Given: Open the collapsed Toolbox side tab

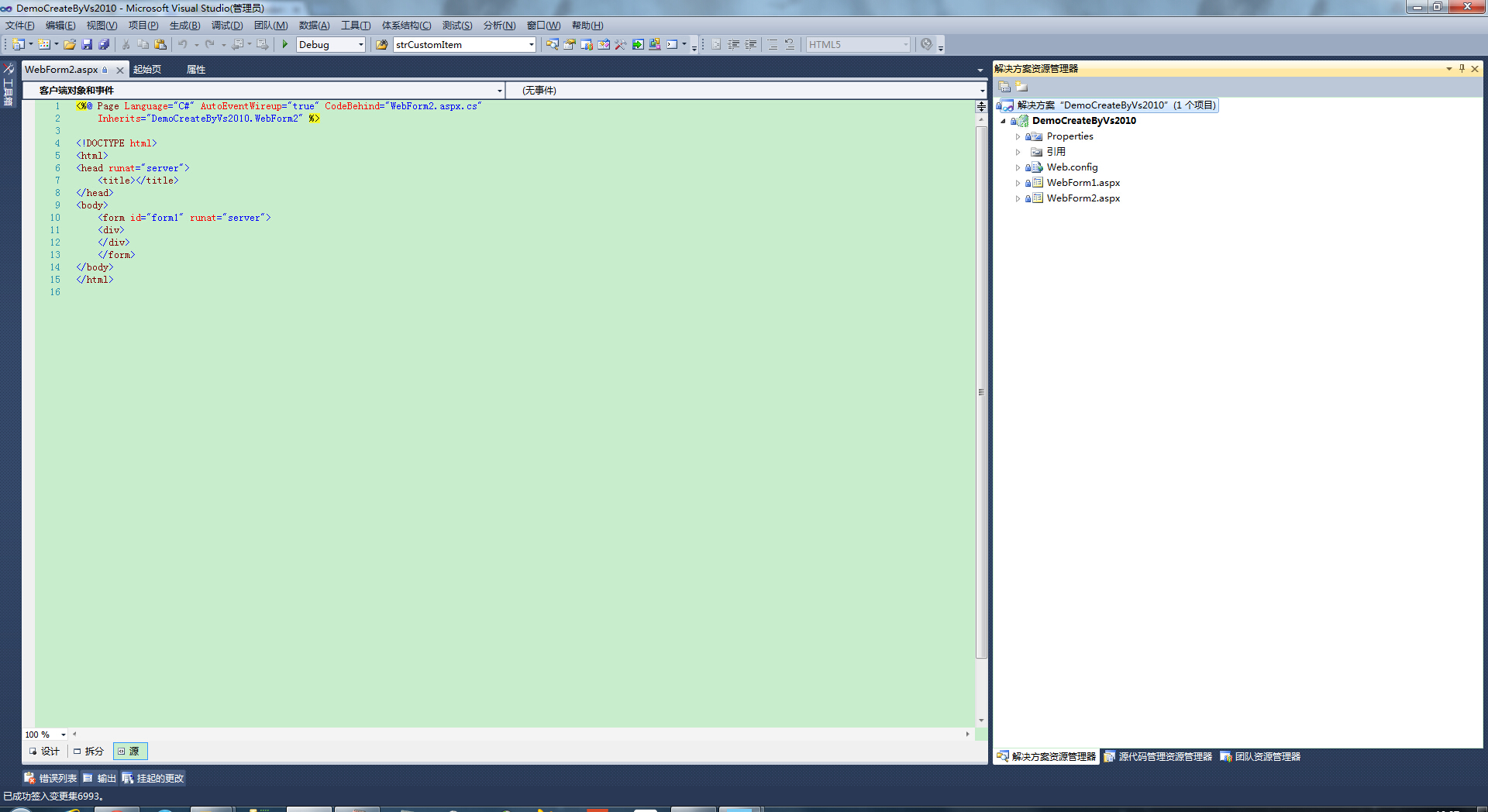Looking at the screenshot, I should tap(9, 85).
